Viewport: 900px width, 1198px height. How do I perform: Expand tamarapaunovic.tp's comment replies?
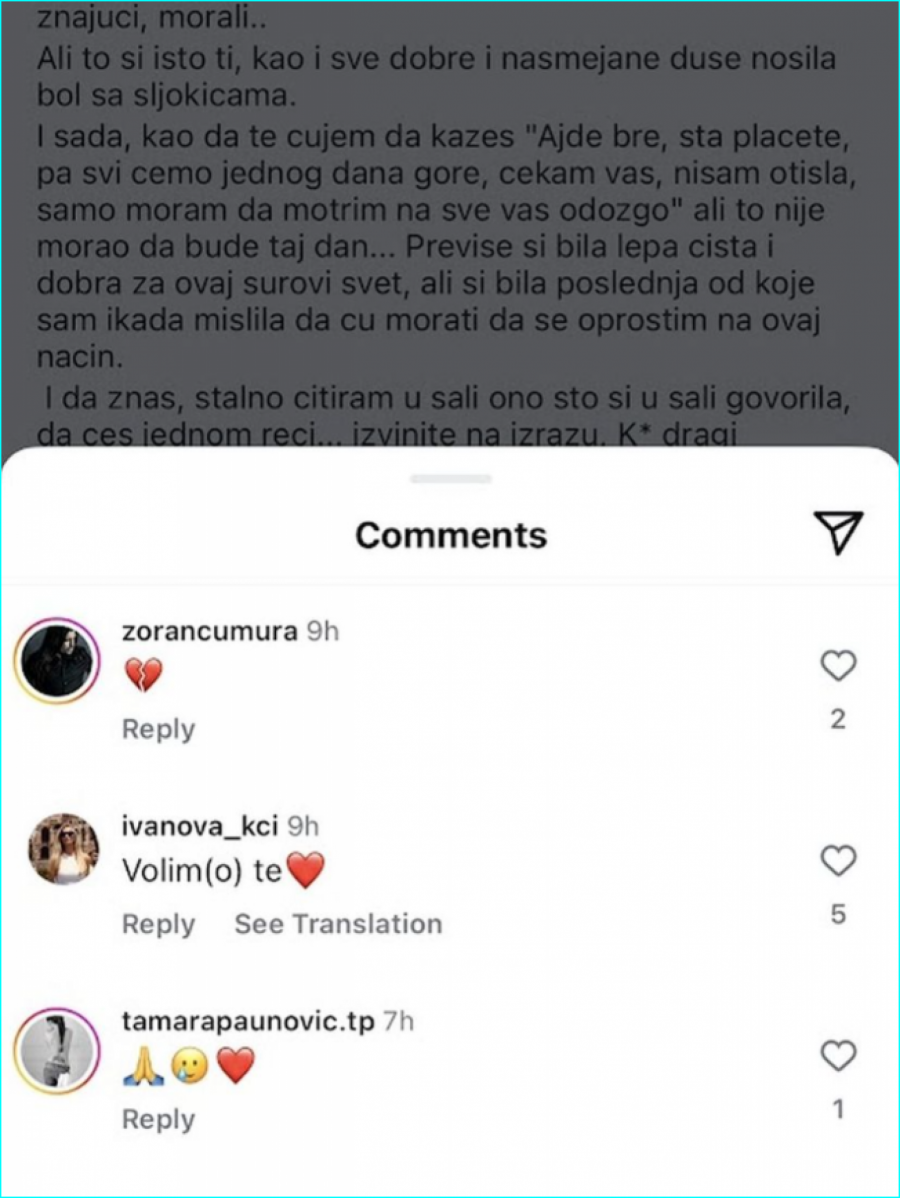click(x=157, y=1119)
